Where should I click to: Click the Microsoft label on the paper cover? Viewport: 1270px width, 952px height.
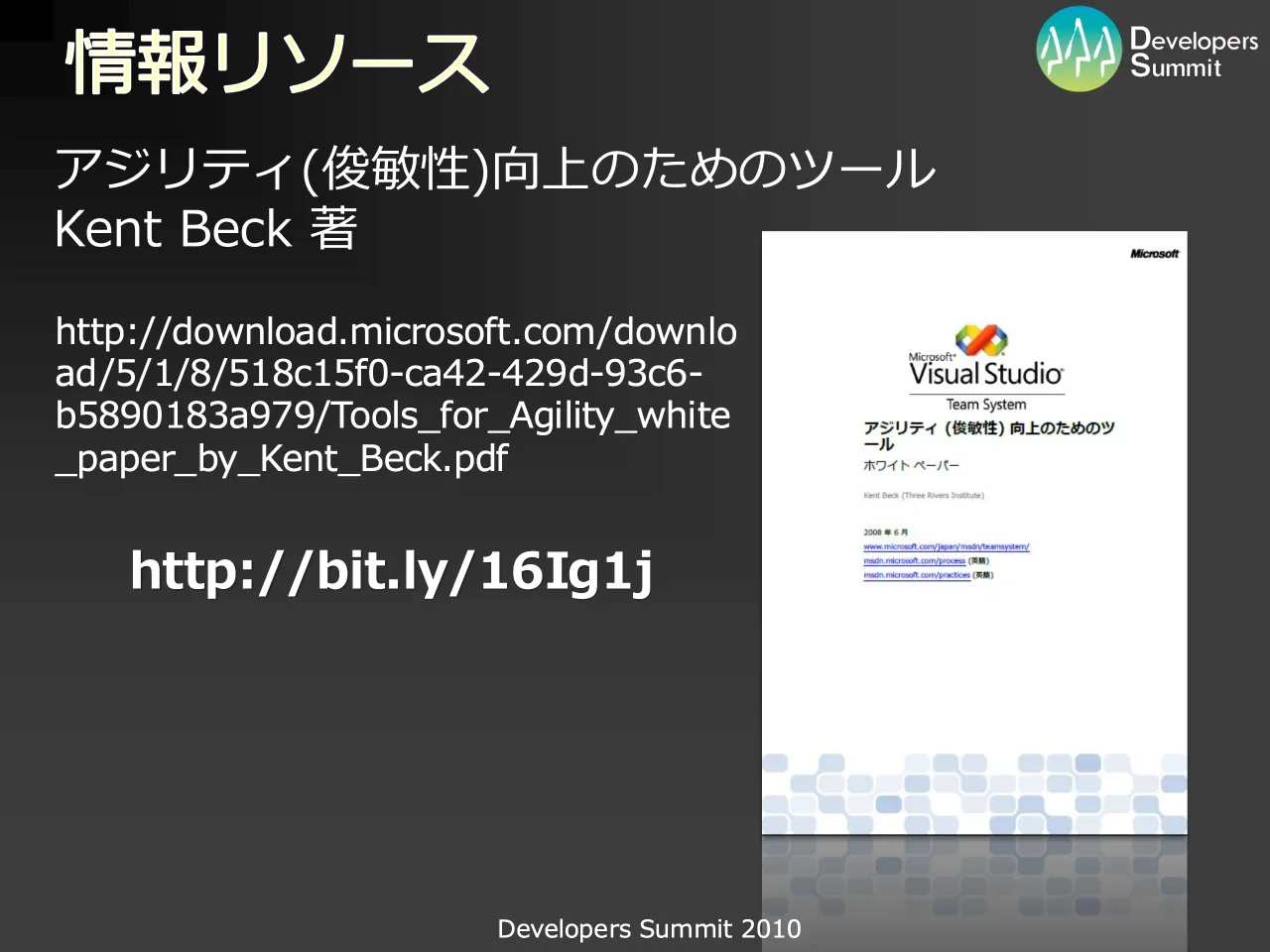point(1155,254)
